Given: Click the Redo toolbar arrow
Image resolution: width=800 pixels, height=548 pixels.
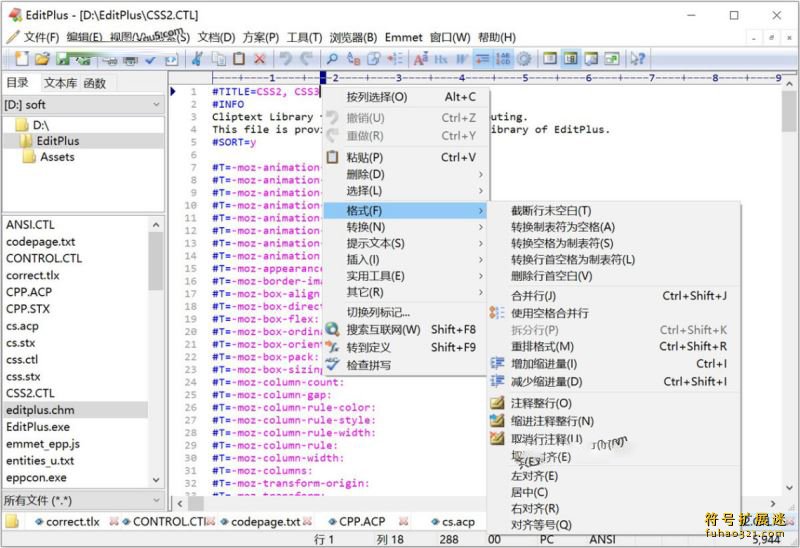Looking at the screenshot, I should (x=306, y=59).
